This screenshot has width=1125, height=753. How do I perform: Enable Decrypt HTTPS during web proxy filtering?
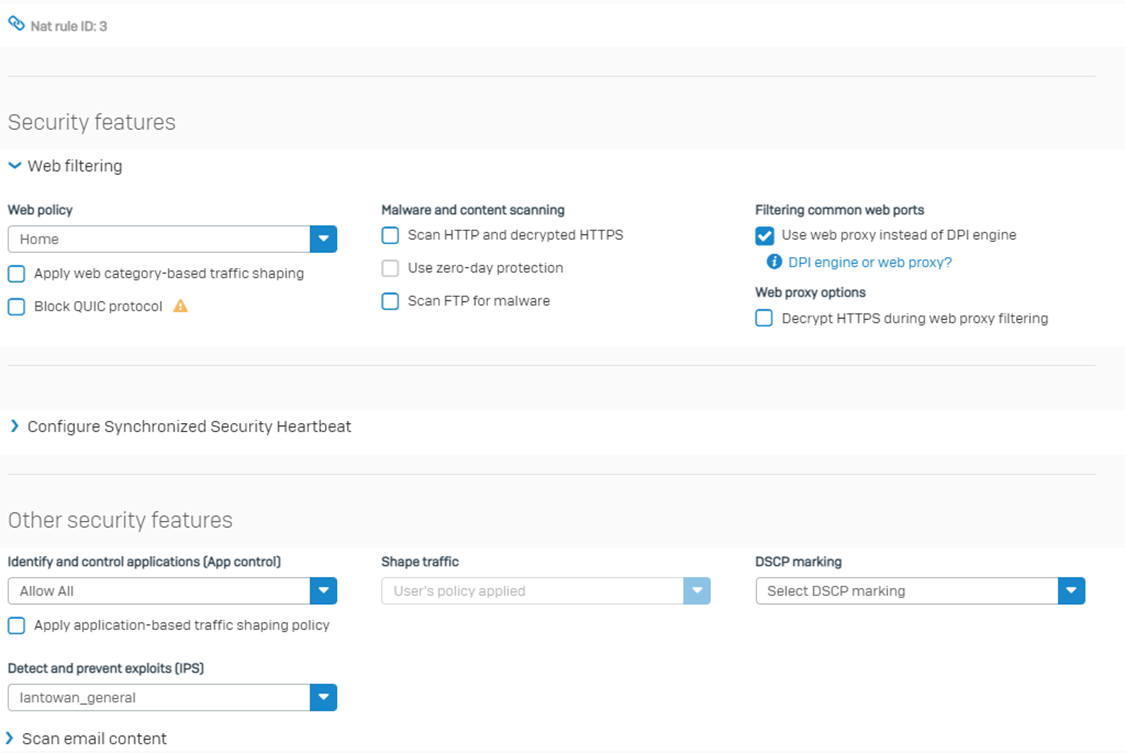coord(765,319)
